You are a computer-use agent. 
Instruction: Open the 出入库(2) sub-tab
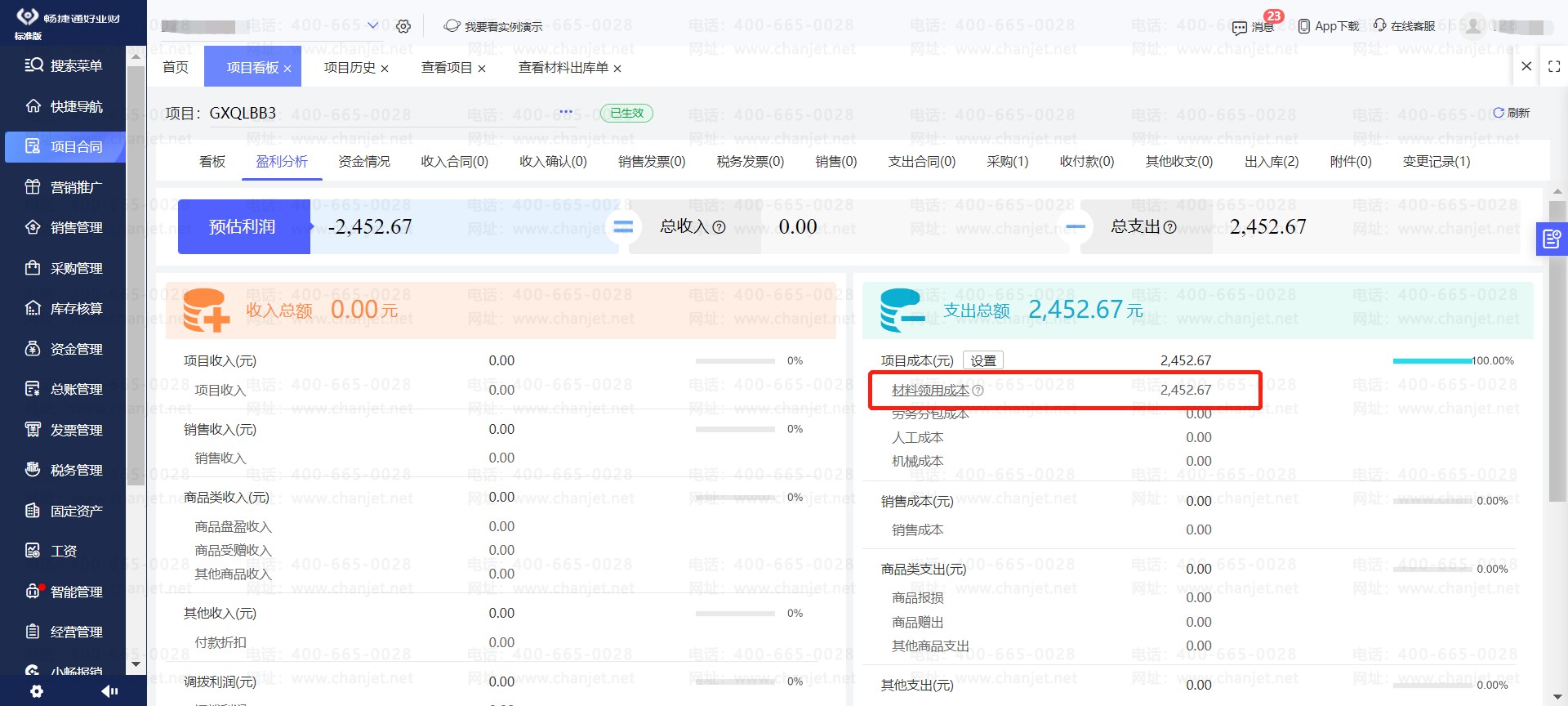(x=1272, y=162)
